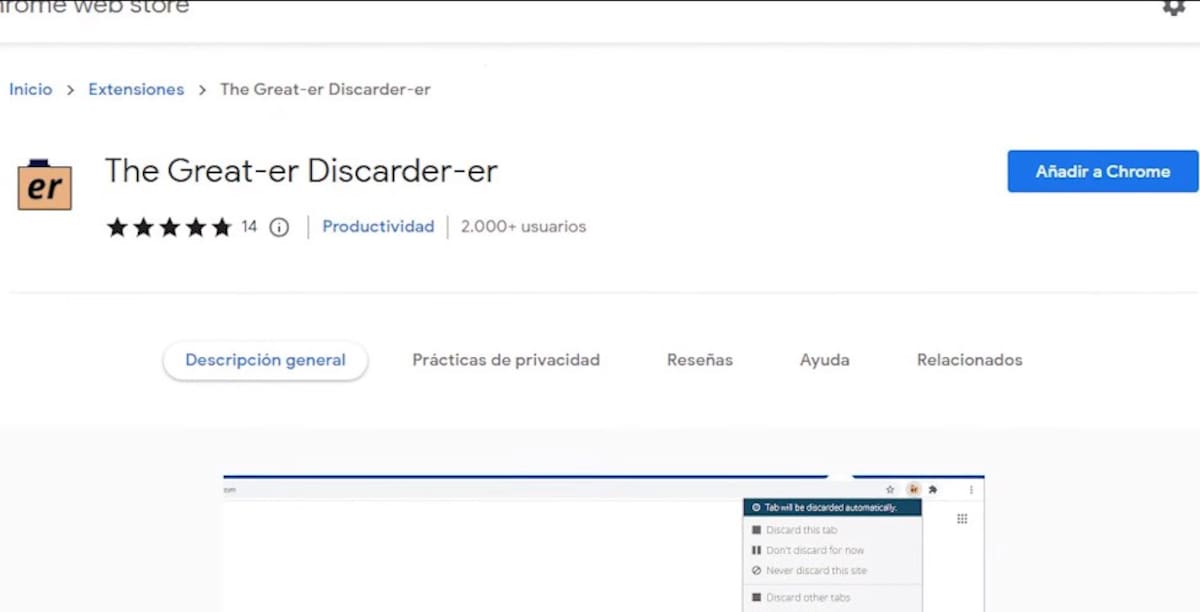The width and height of the screenshot is (1200, 612).
Task: Click The Great-er Discarder-er extension logo
Action: click(44, 185)
